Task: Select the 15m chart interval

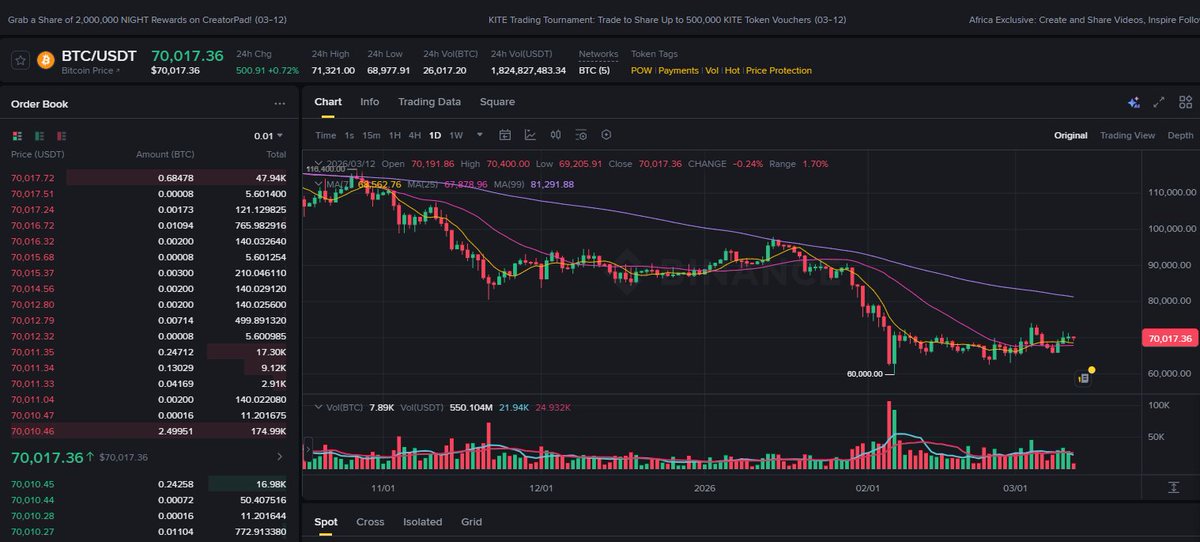Action: click(x=371, y=135)
